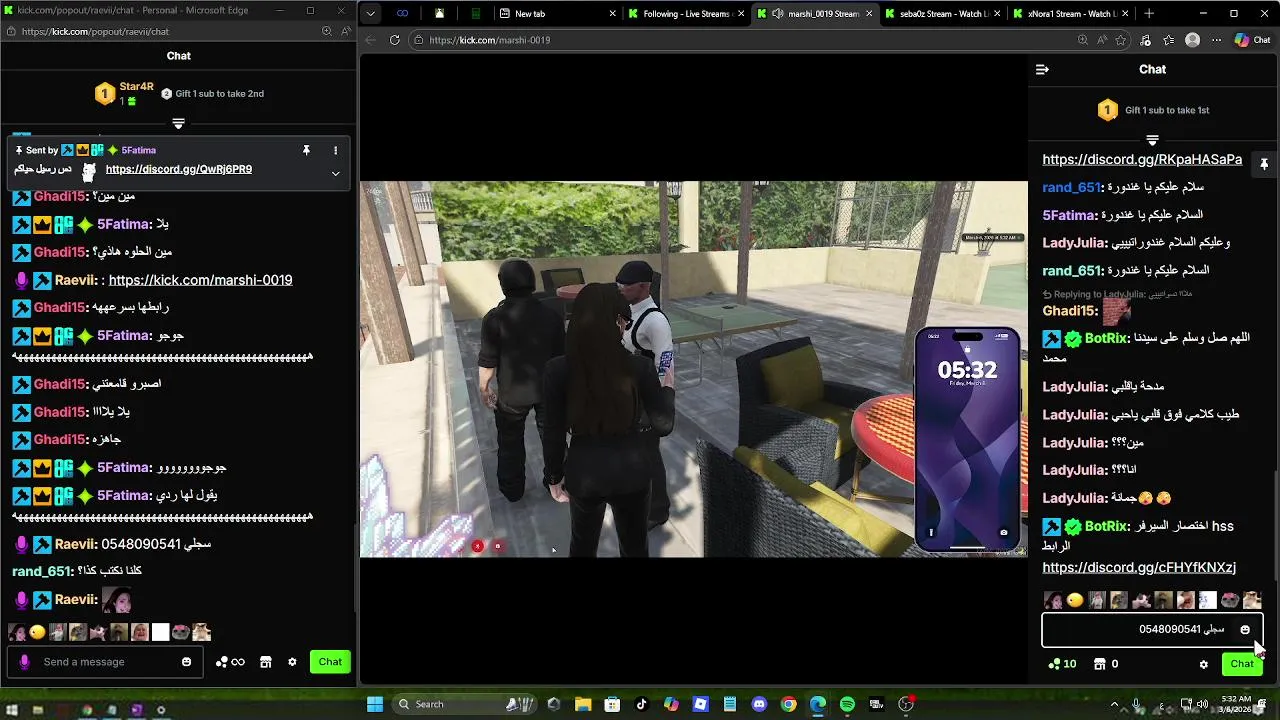1280x720 pixels.
Task: Open Windows Start menu
Action: pos(375,704)
